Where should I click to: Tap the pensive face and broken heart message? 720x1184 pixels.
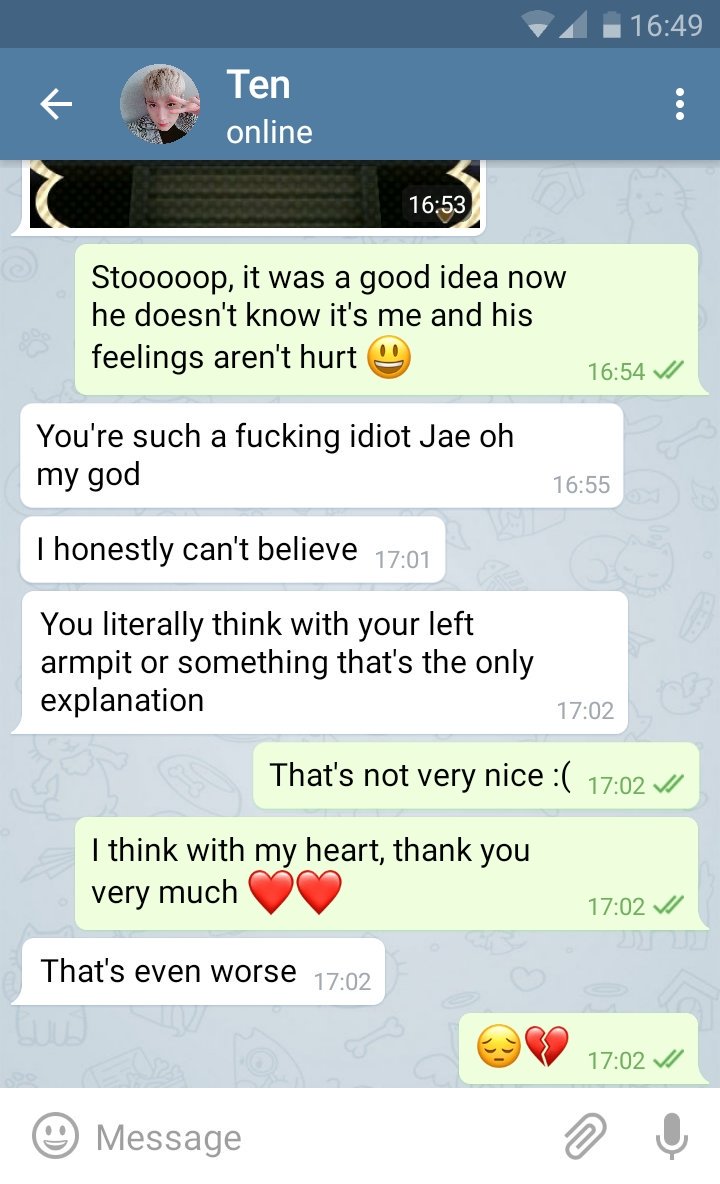pos(579,1048)
